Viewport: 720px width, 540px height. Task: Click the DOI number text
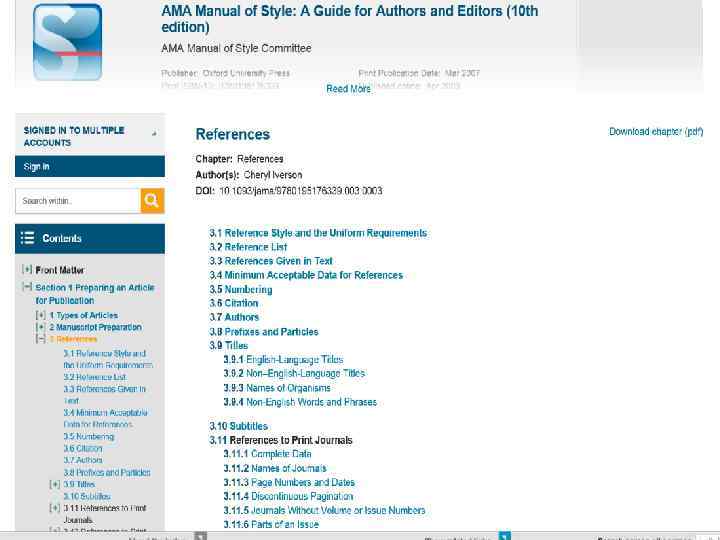coord(301,191)
